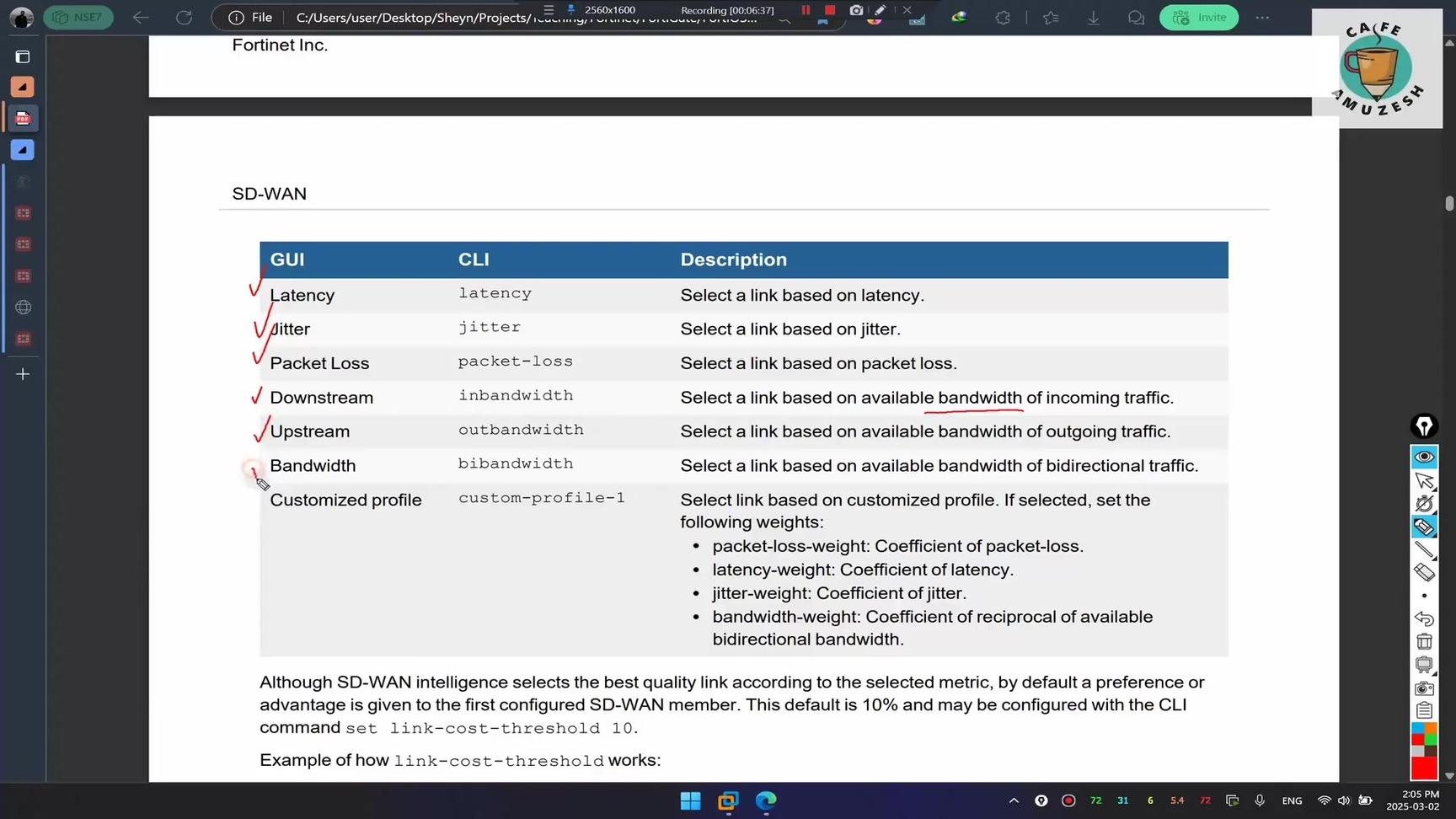1456x819 pixels.
Task: Open the downloads panel
Action: tap(1094, 17)
